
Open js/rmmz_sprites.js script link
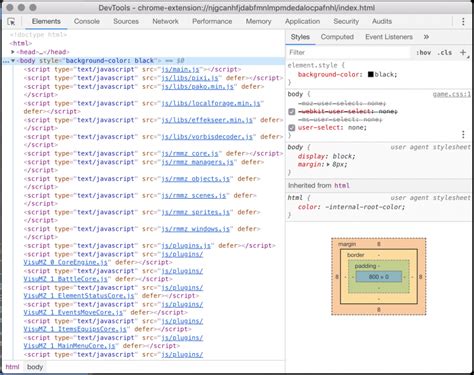tap(196, 212)
